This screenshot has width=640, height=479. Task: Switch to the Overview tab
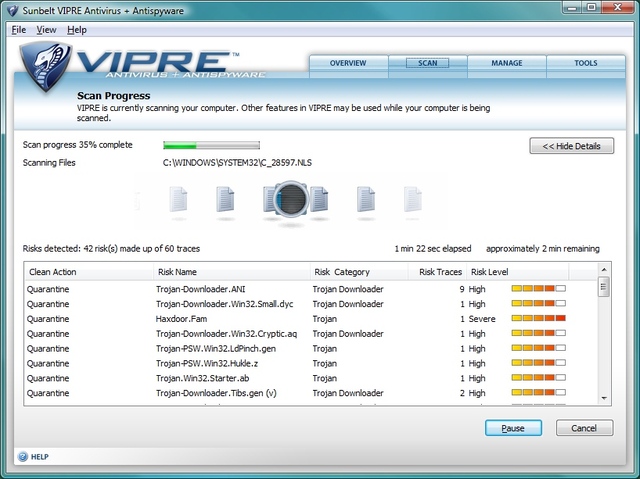tap(348, 63)
